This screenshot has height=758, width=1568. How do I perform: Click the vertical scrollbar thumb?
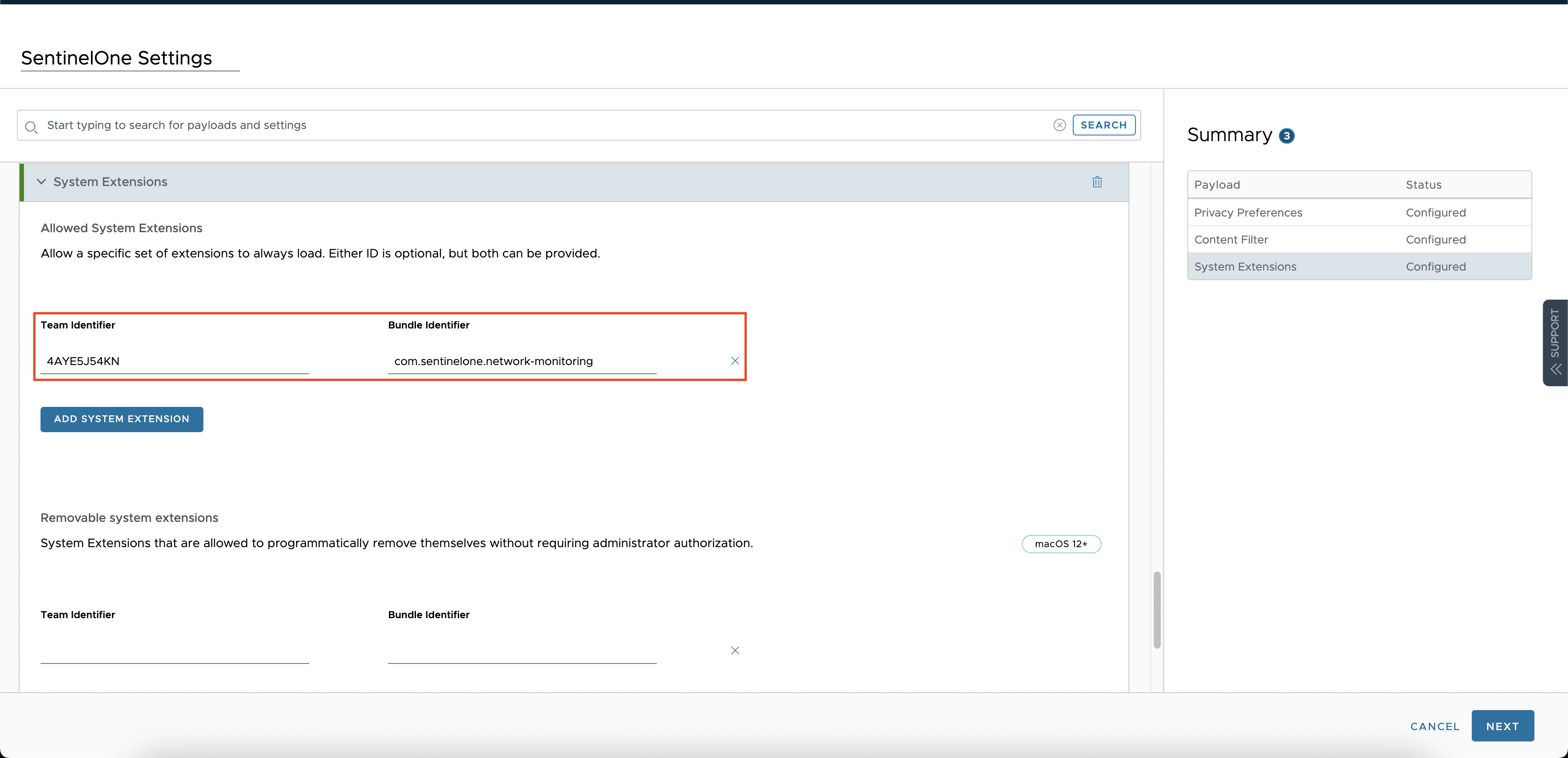tap(1156, 609)
